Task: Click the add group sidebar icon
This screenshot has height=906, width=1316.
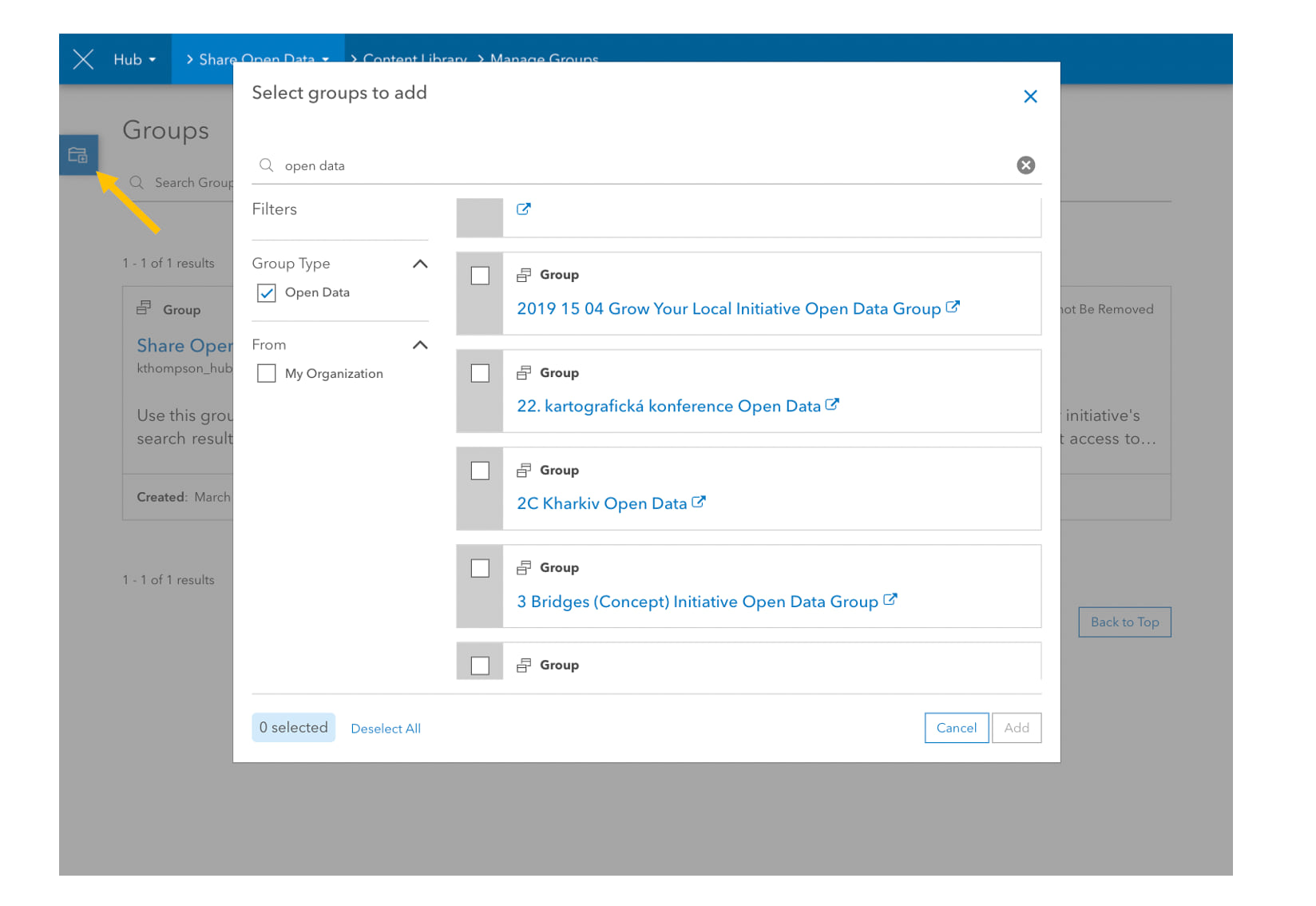Action: tap(78, 155)
